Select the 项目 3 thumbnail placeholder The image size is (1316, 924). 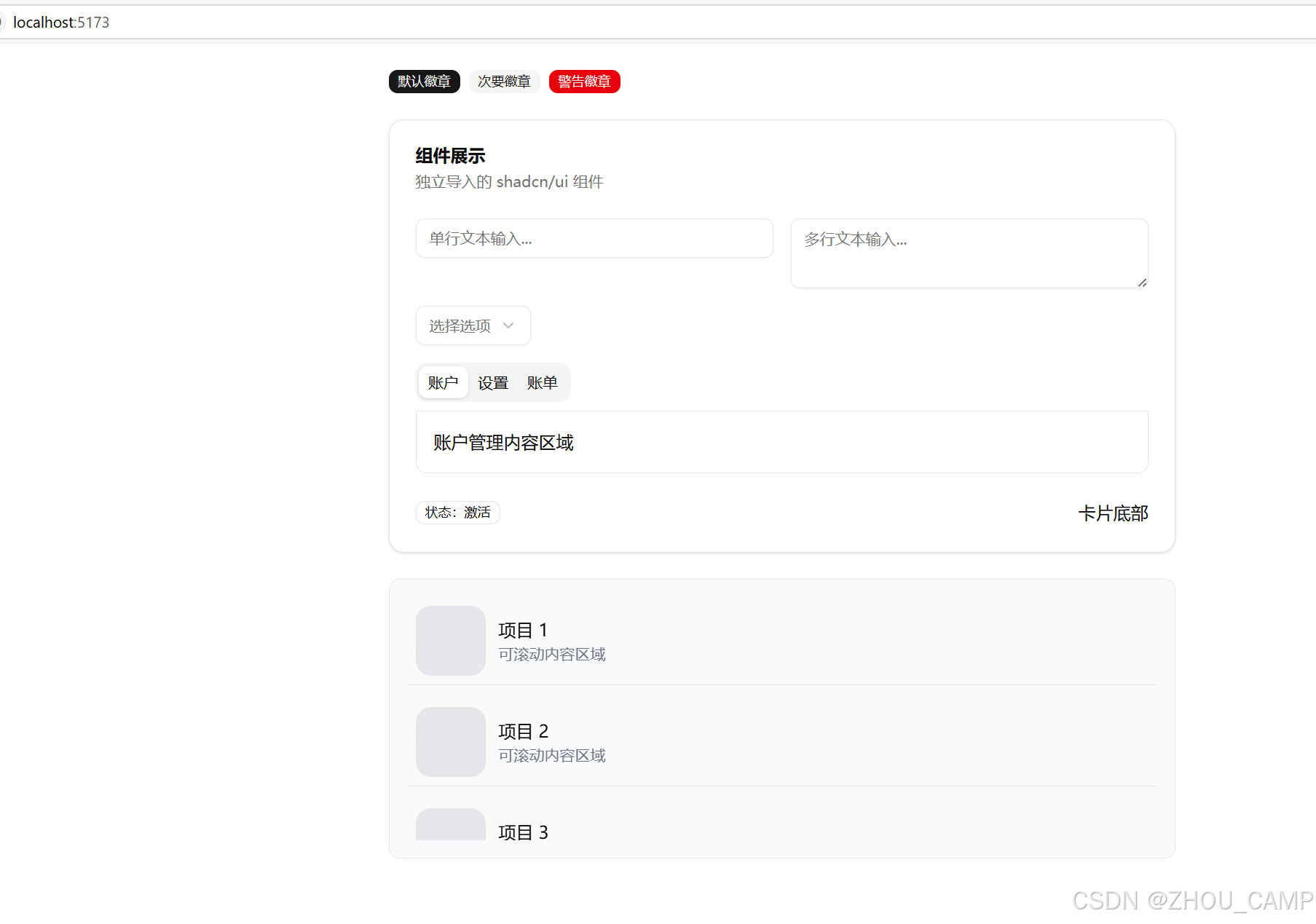coord(450,826)
